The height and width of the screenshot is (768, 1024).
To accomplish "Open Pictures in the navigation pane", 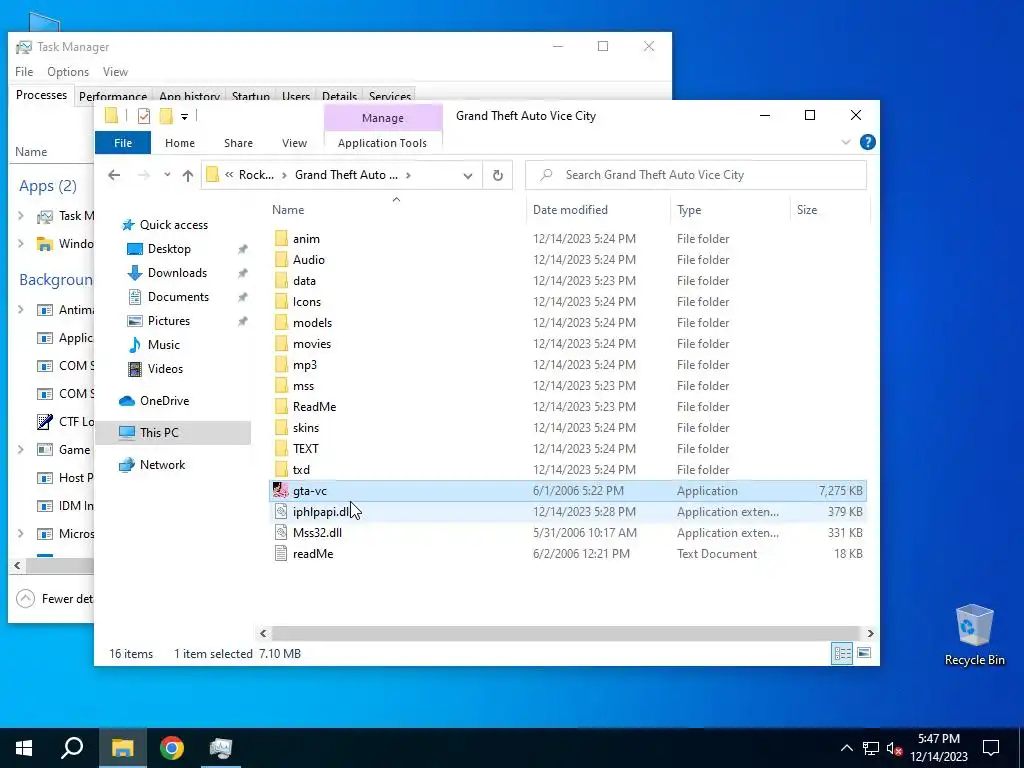I will coord(168,321).
